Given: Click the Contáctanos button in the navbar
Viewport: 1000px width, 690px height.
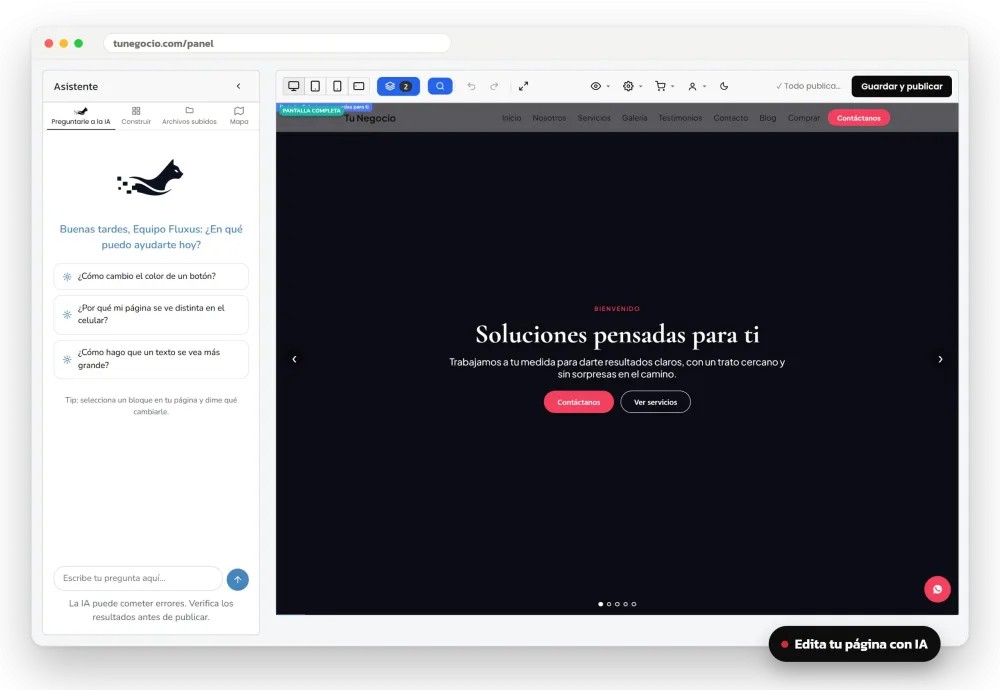Looking at the screenshot, I should [x=858, y=118].
